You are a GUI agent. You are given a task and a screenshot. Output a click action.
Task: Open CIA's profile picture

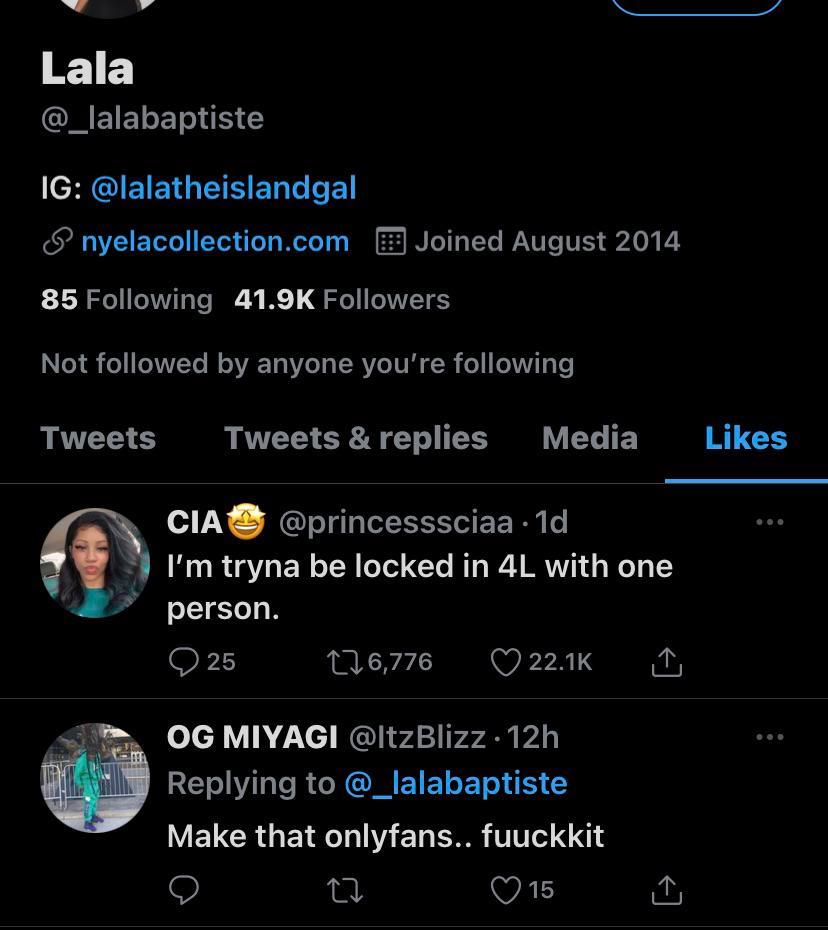point(95,563)
